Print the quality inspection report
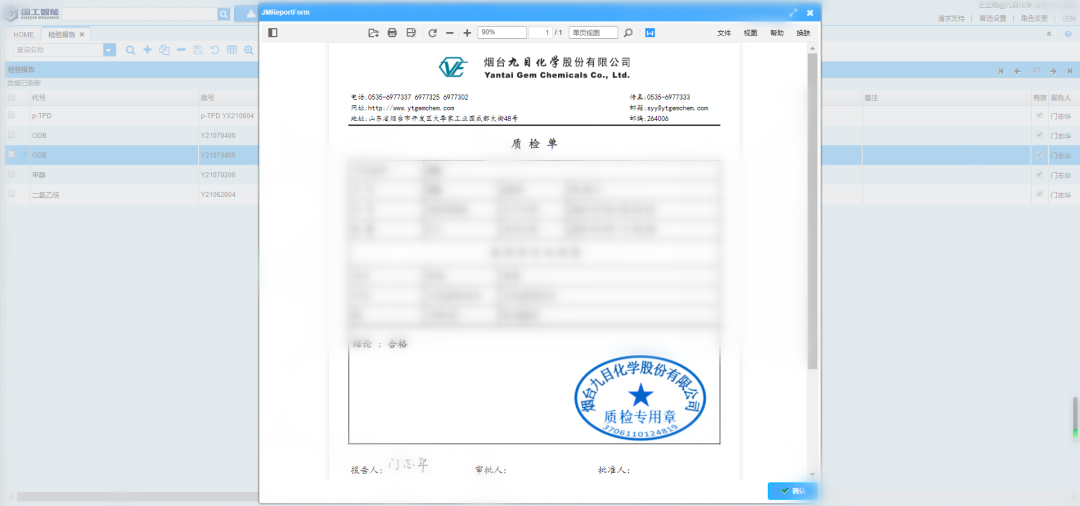Viewport: 1080px width, 506px height. (392, 33)
